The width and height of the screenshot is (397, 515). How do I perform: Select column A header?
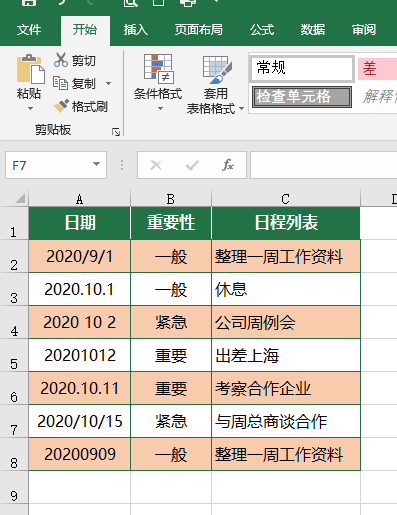coord(79,199)
